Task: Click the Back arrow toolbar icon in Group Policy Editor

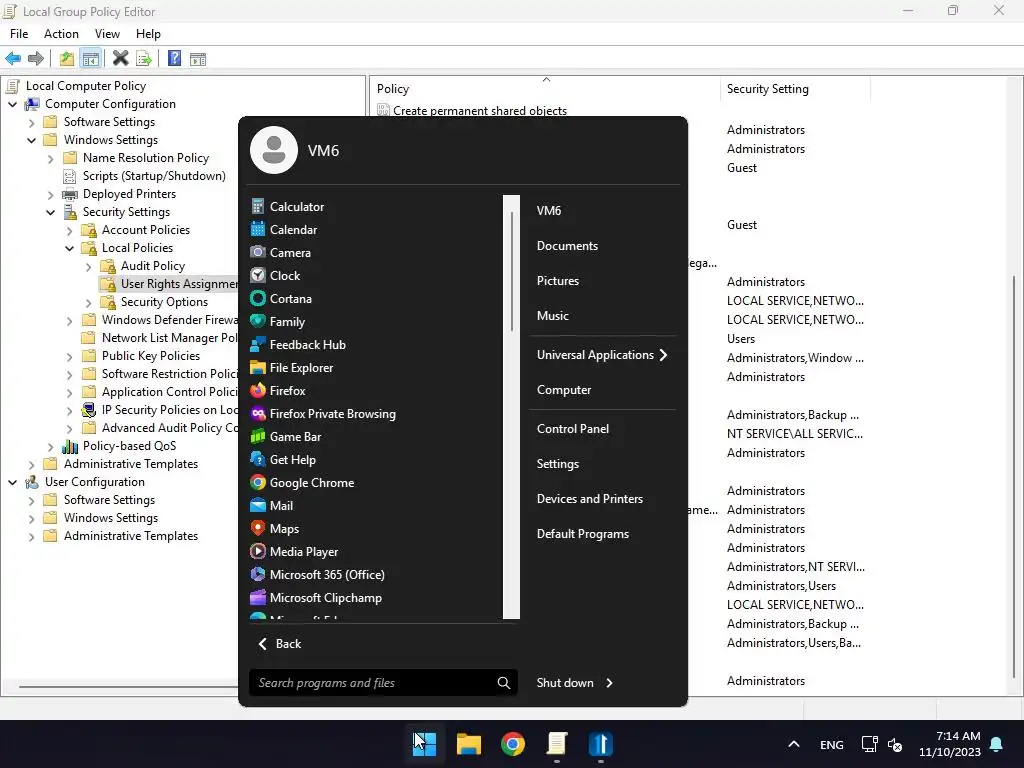Action: click(x=13, y=59)
